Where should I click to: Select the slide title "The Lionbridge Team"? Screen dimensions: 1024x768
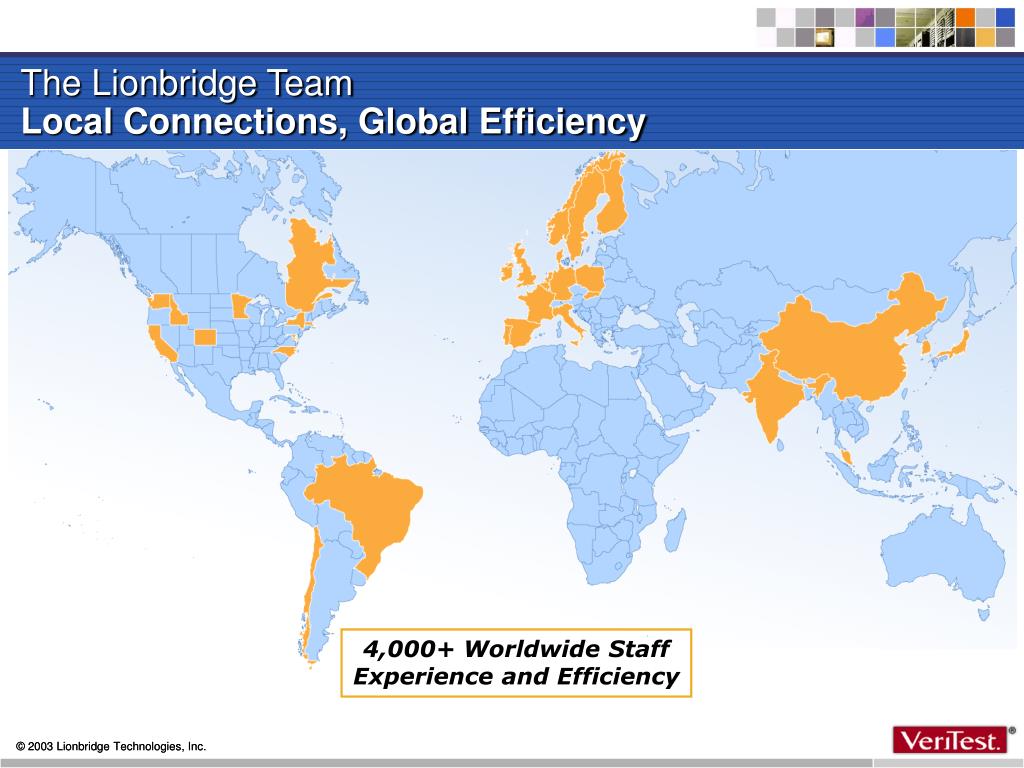click(187, 84)
